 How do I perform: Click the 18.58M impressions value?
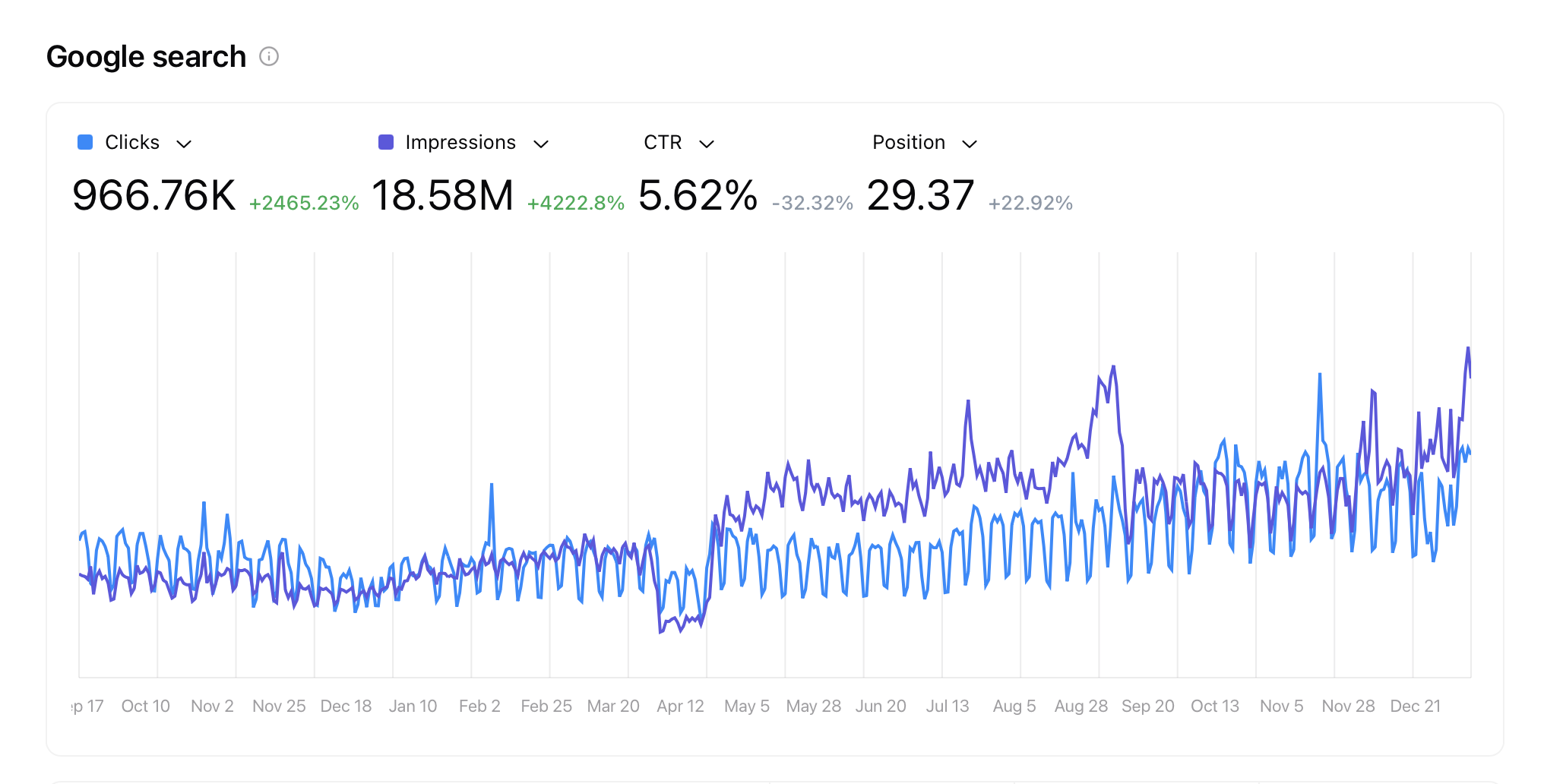443,195
